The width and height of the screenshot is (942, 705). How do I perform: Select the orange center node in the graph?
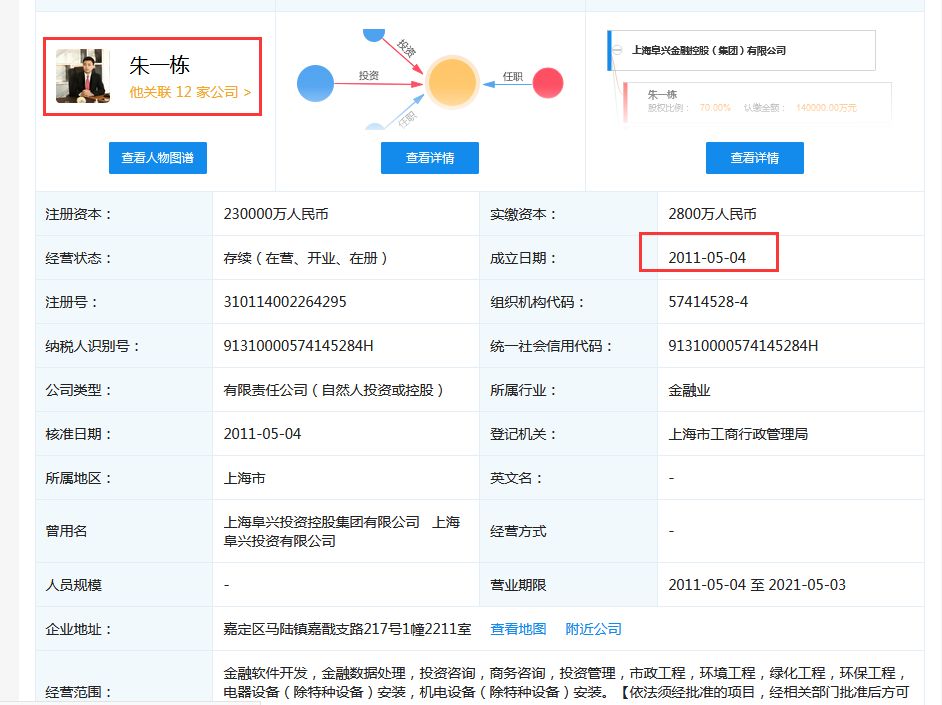452,82
